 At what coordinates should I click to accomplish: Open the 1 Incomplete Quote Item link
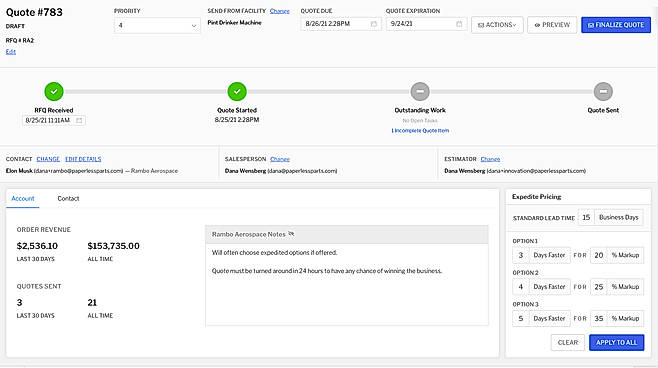coord(420,130)
